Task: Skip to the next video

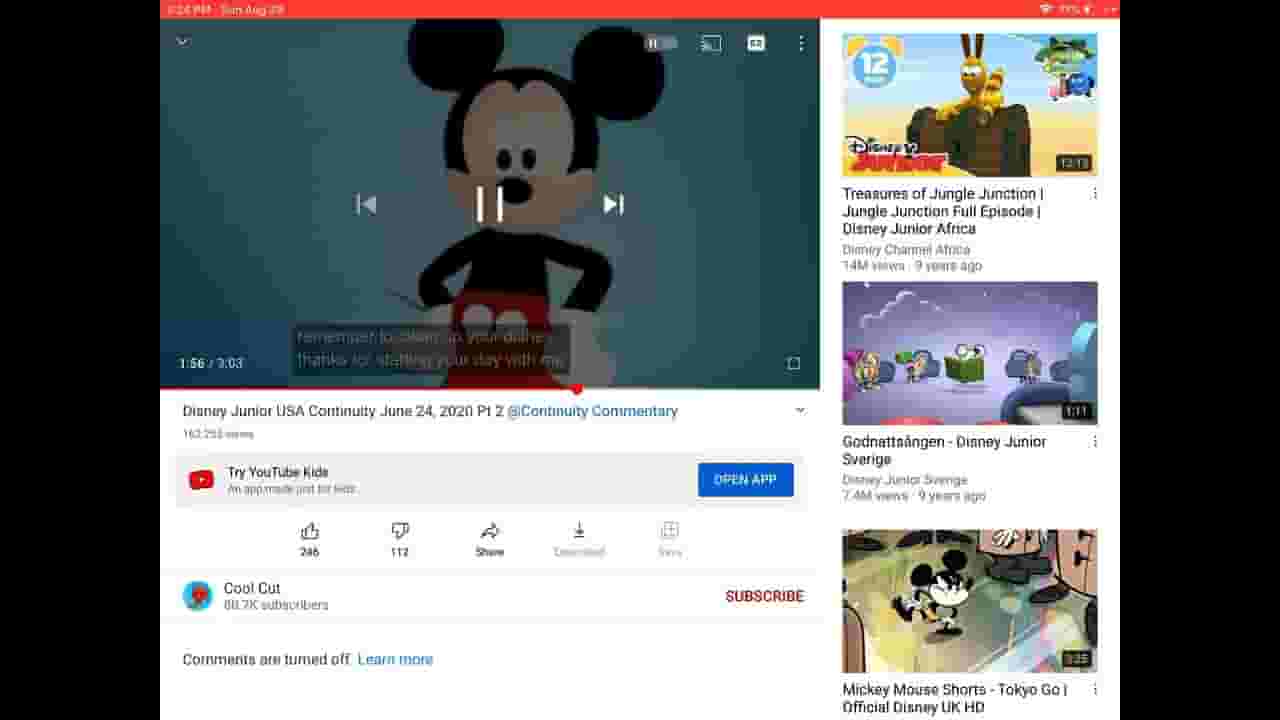Action: (x=613, y=204)
